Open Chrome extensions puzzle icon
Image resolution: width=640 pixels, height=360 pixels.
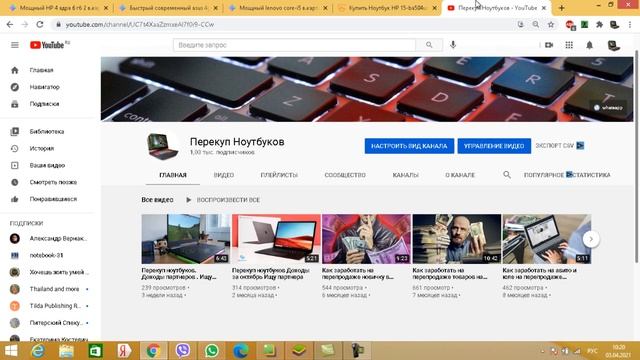(x=599, y=24)
